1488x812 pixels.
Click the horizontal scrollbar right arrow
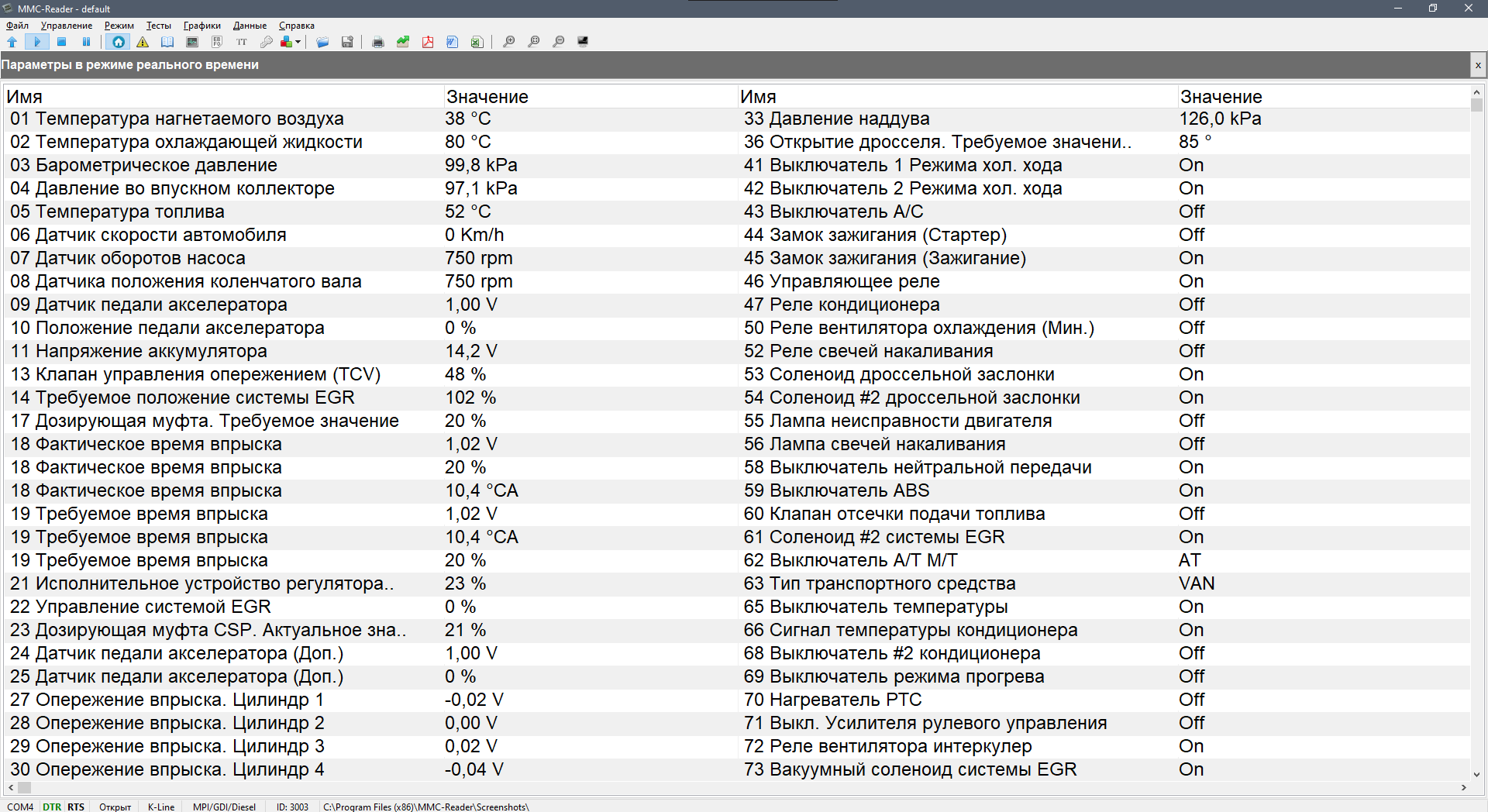(x=1463, y=787)
